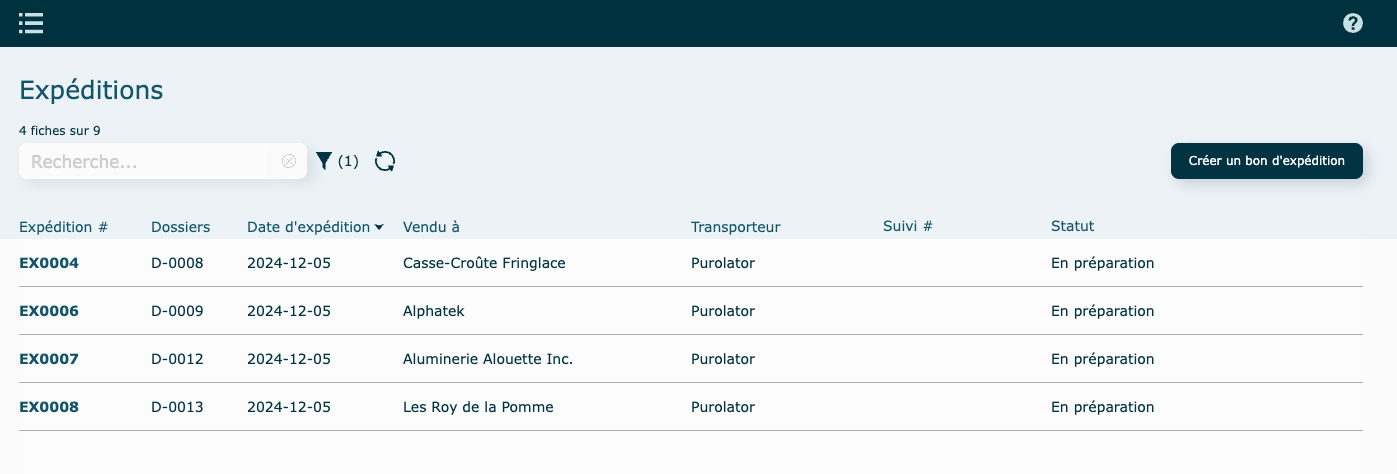Open expedition EX0006 link
This screenshot has height=474, width=1397.
coord(49,311)
